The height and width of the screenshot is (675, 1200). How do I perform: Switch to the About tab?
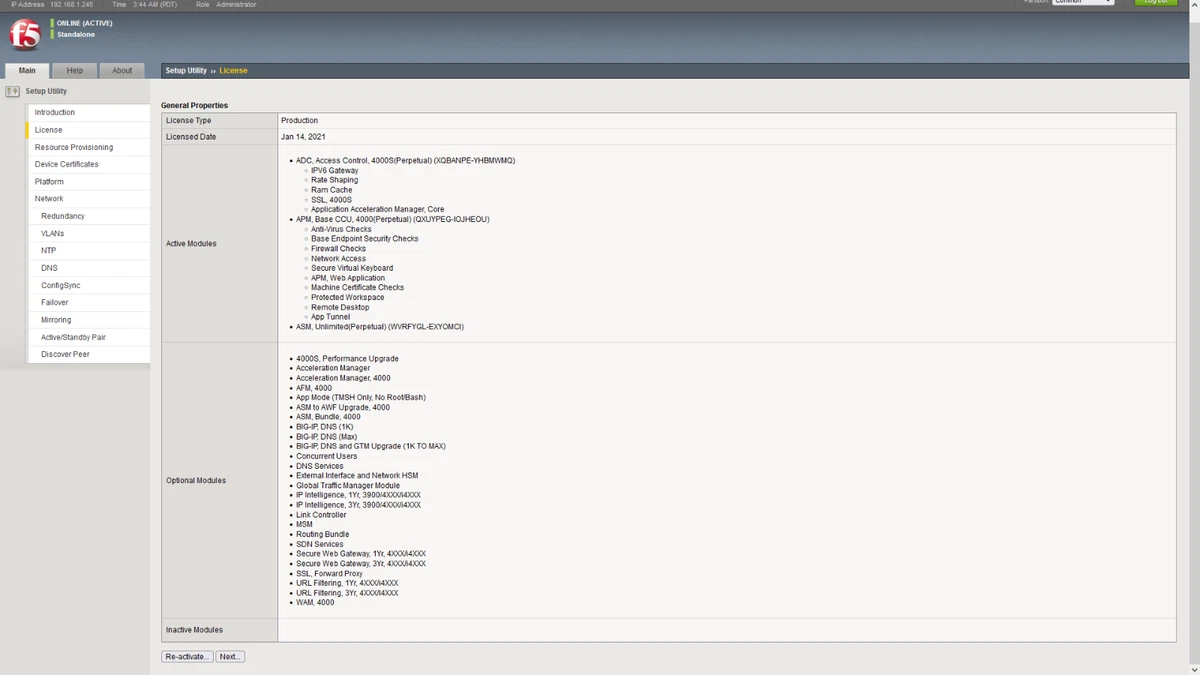point(121,70)
